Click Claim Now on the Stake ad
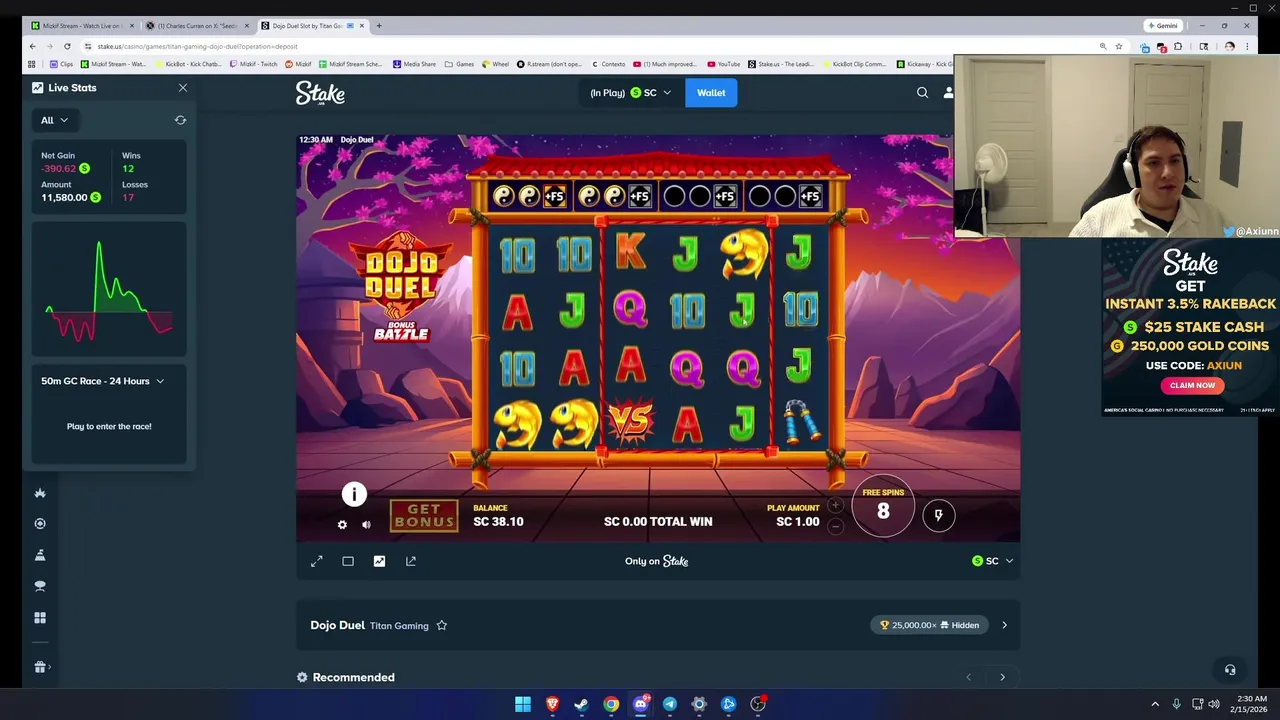1280x720 pixels. [x=1192, y=385]
